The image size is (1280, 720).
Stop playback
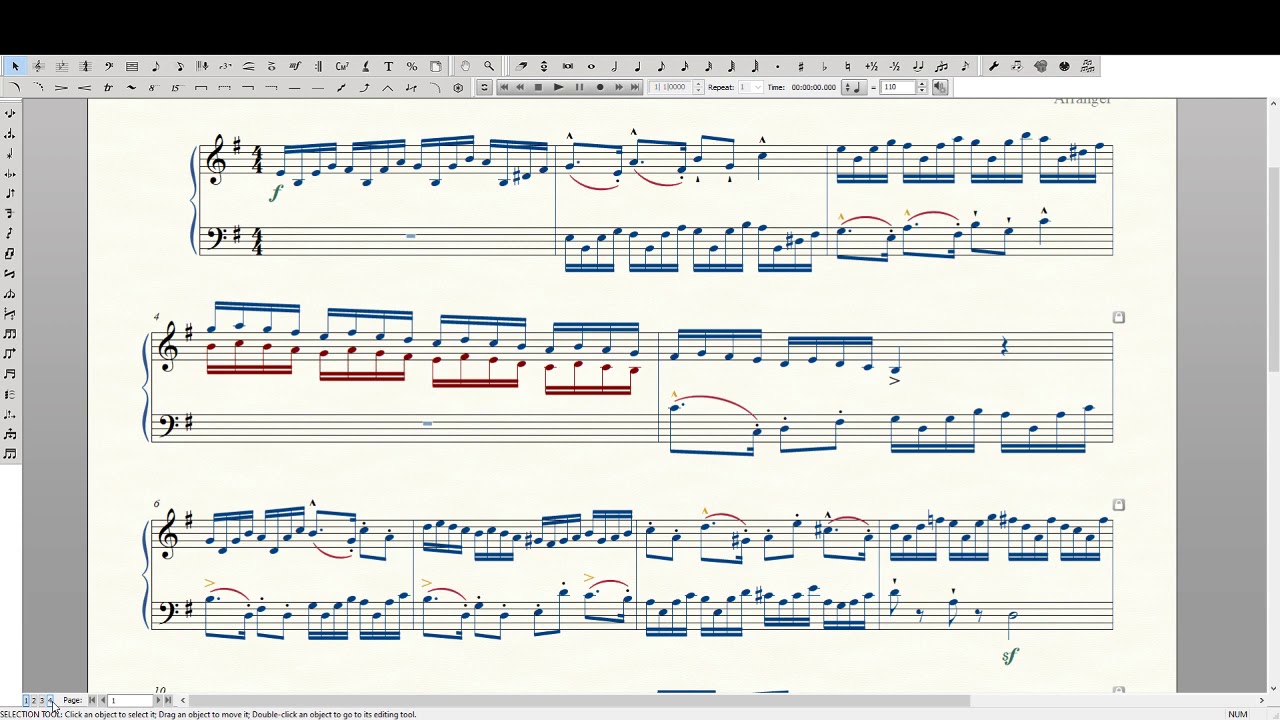pyautogui.click(x=538, y=87)
